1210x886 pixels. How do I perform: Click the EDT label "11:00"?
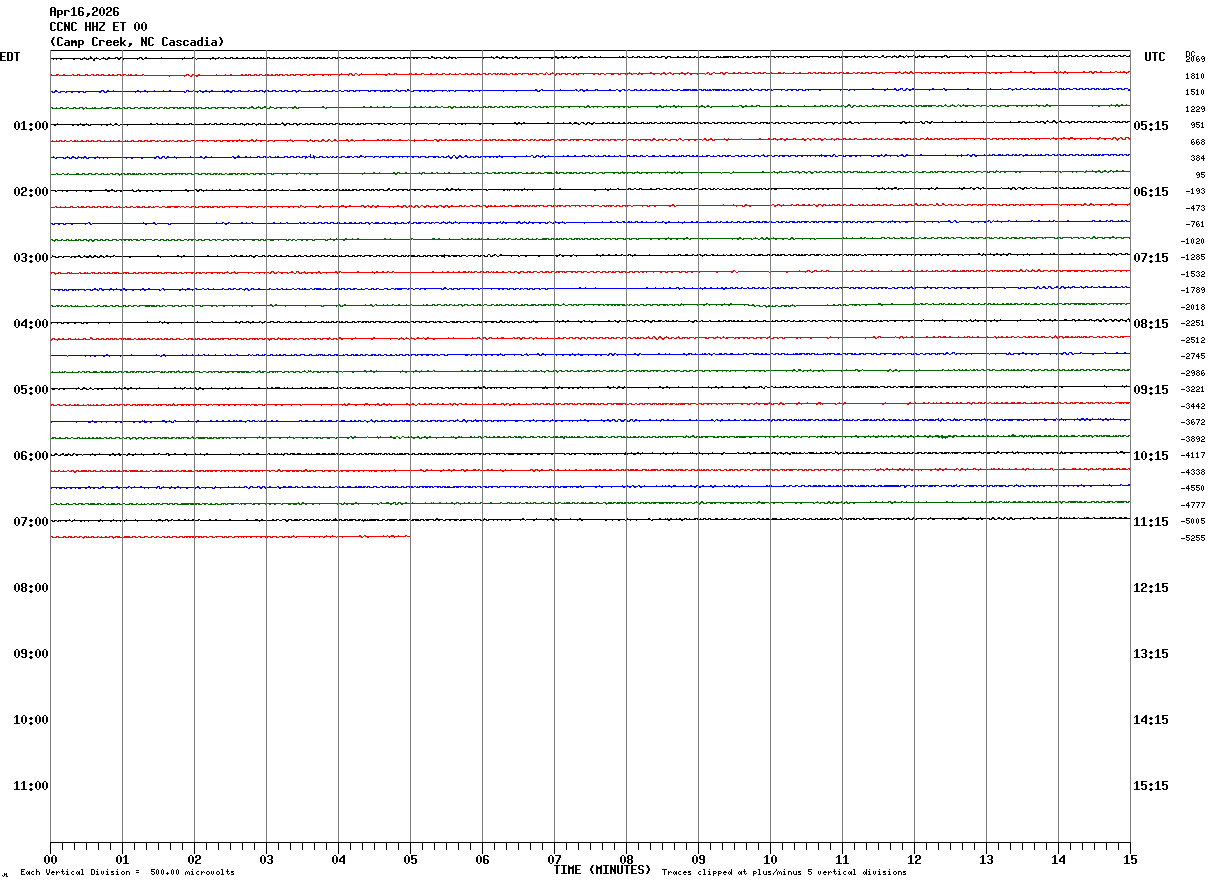click(31, 786)
